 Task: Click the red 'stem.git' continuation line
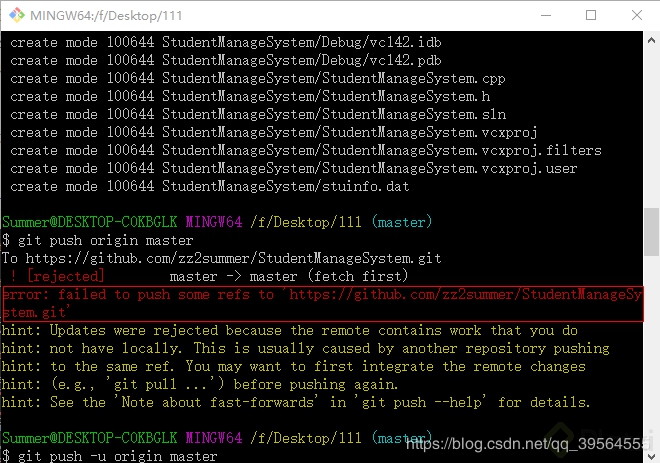coord(36,312)
